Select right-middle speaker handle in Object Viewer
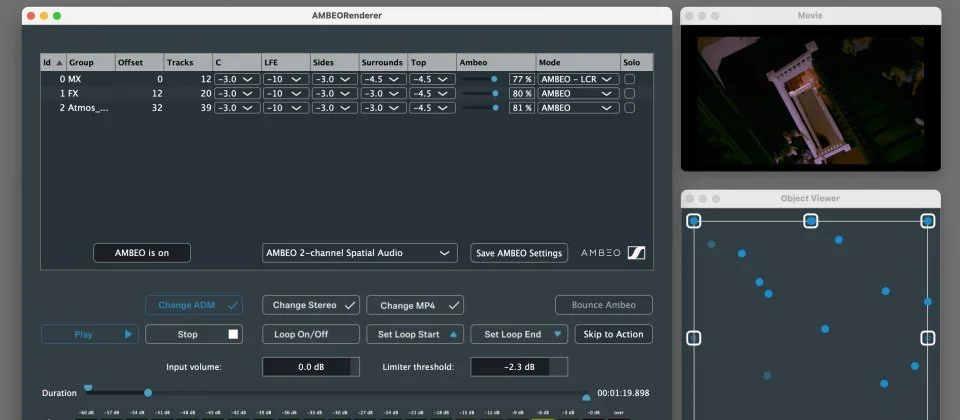 click(x=927, y=338)
